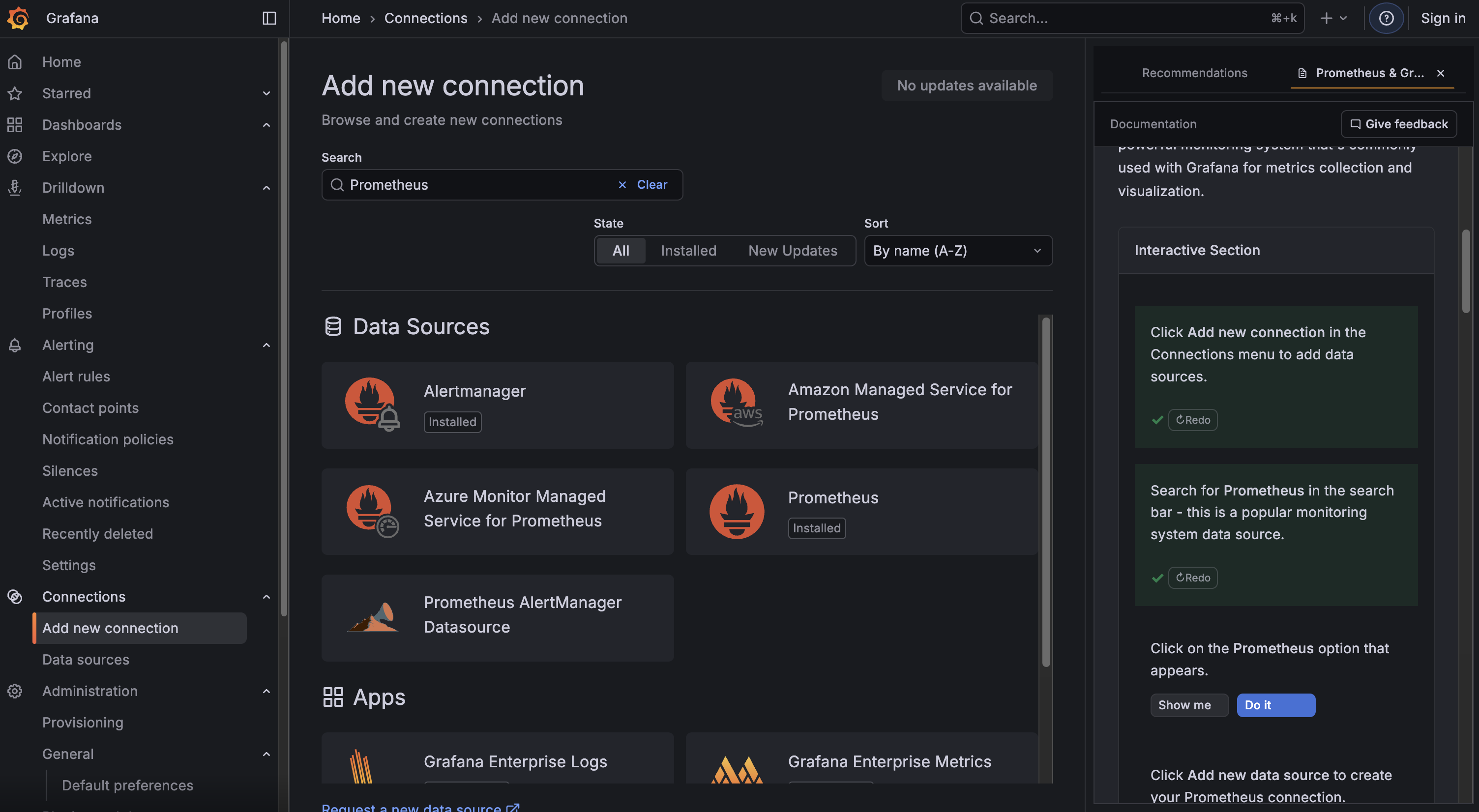Open the Drilldown Metrics menu item
Image resolution: width=1479 pixels, height=812 pixels.
tap(66, 219)
